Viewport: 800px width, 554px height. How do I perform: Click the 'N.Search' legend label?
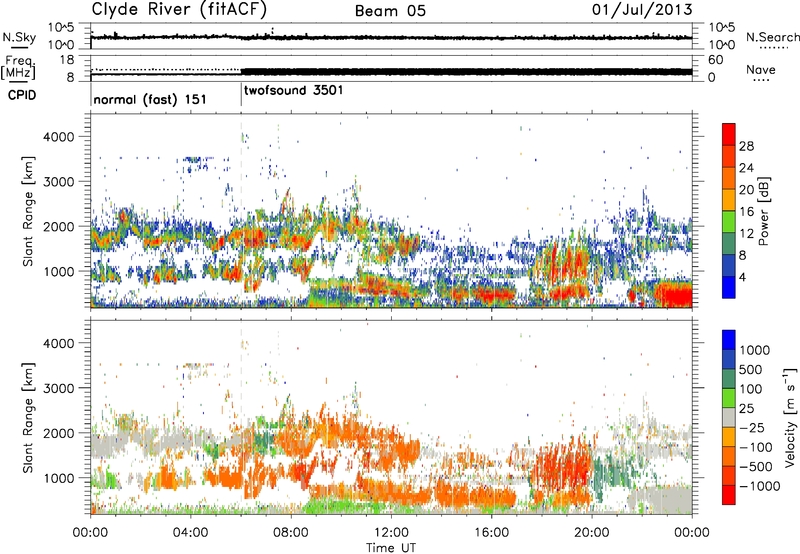click(772, 37)
